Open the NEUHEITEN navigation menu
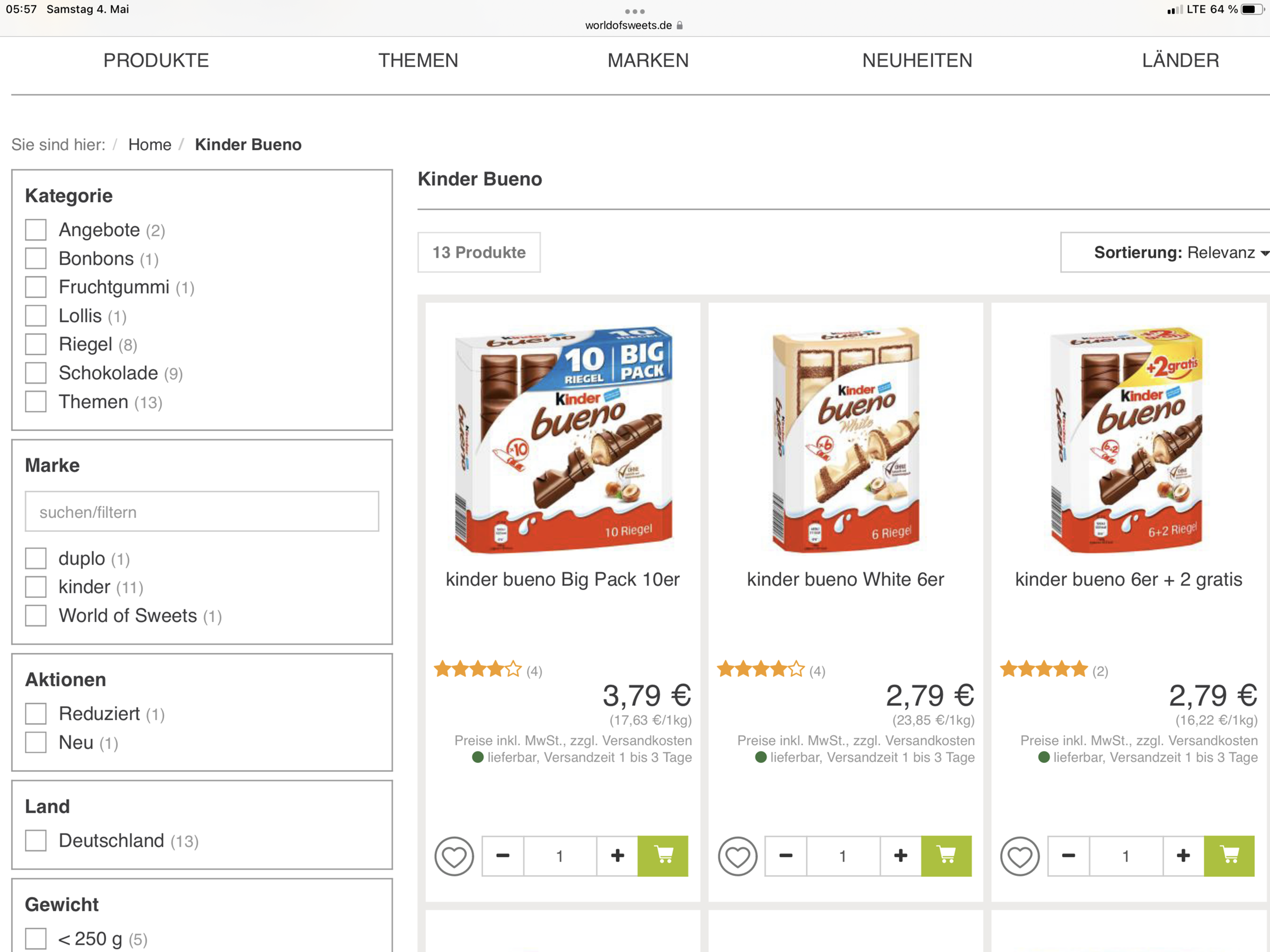 (917, 61)
